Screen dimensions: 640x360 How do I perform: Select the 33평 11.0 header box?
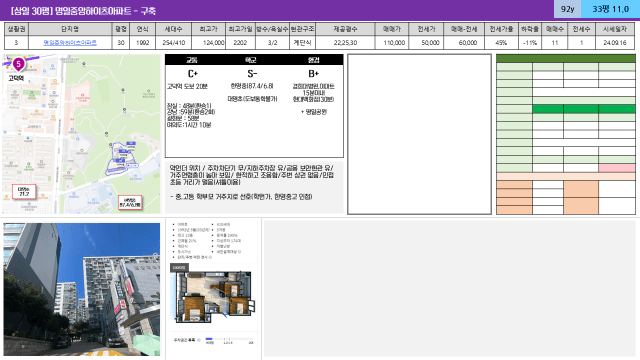(610, 9)
